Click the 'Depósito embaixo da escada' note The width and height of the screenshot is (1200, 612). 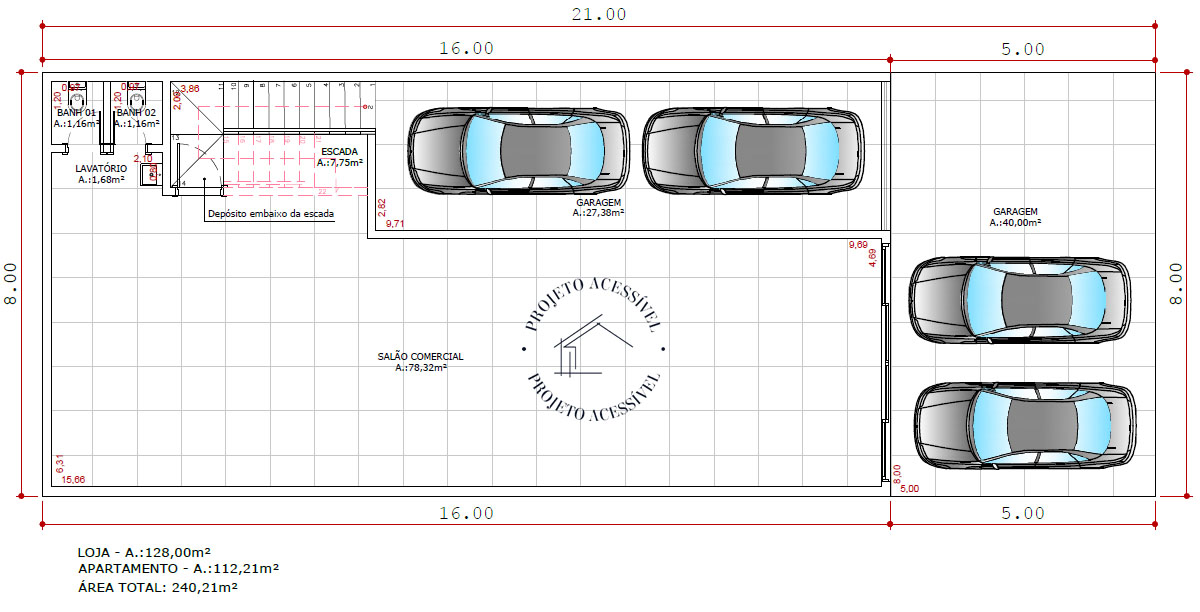coord(271,213)
